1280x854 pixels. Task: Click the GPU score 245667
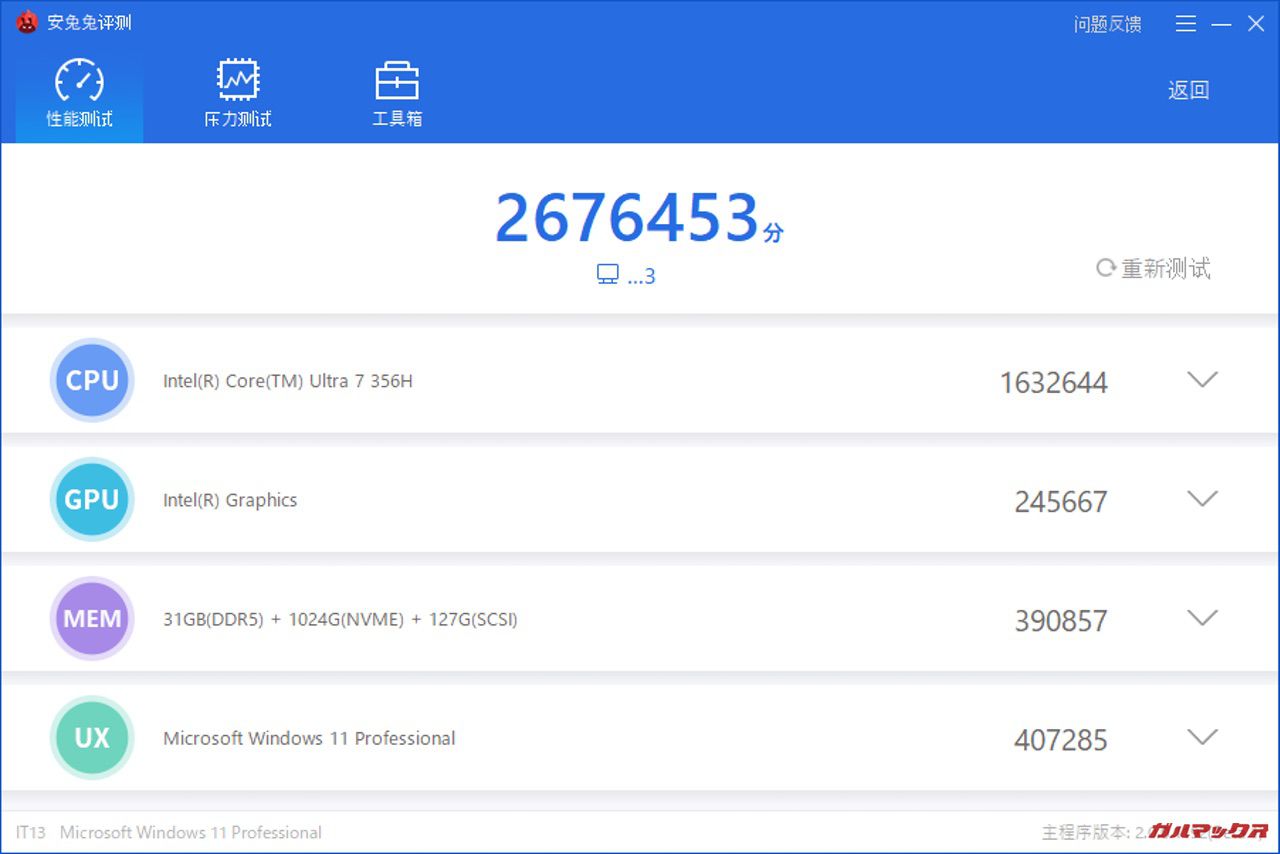[1061, 502]
